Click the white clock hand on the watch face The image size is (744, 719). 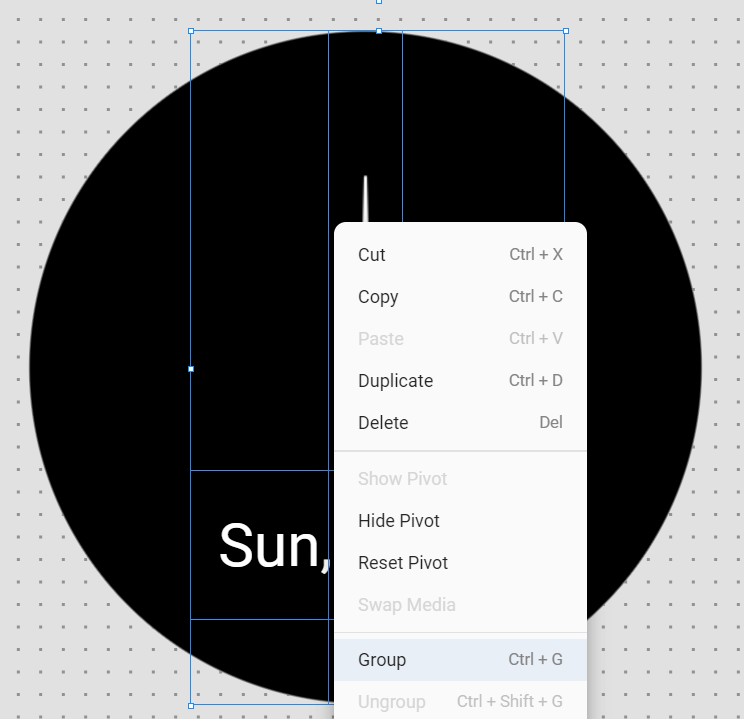pos(365,198)
